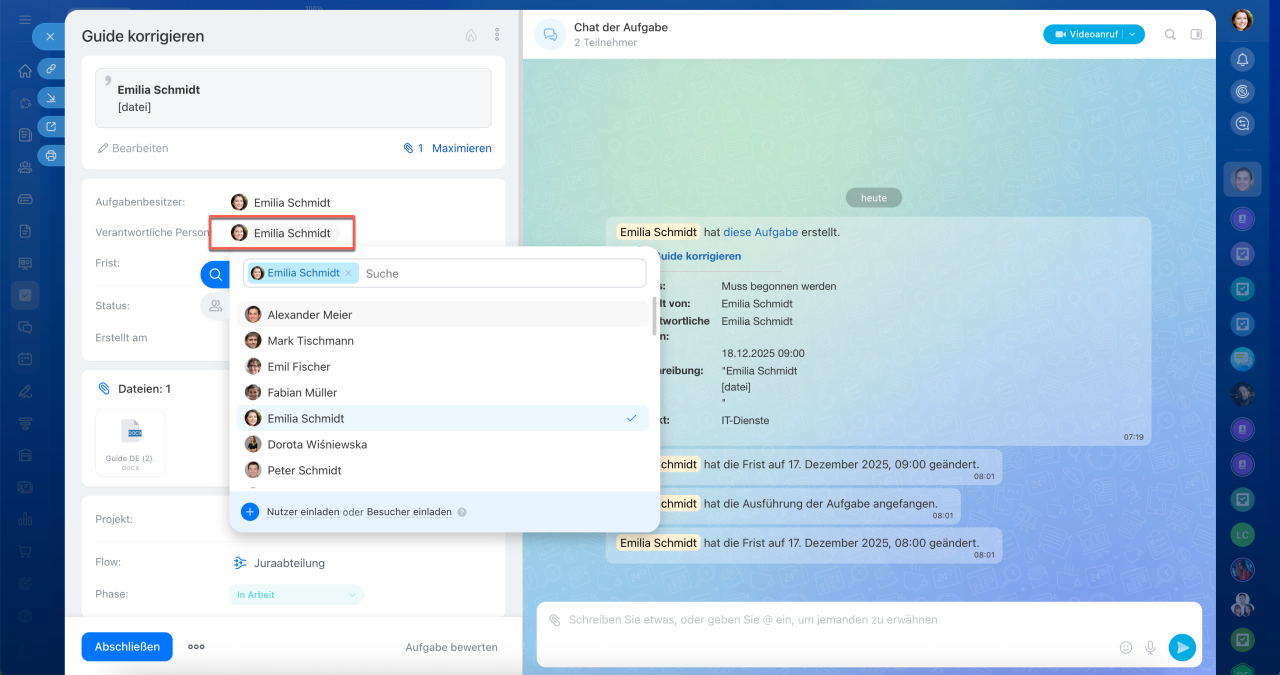Click the blue send message button
This screenshot has height=675, width=1280.
click(1182, 648)
